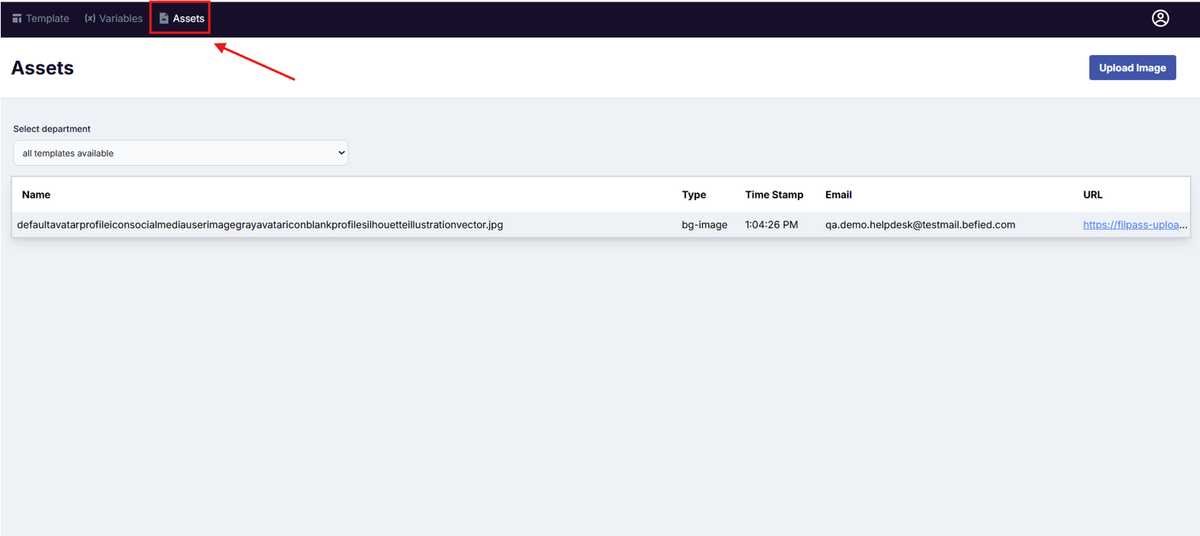This screenshot has height=536, width=1200.
Task: Click the Upload Image button
Action: 1132,68
